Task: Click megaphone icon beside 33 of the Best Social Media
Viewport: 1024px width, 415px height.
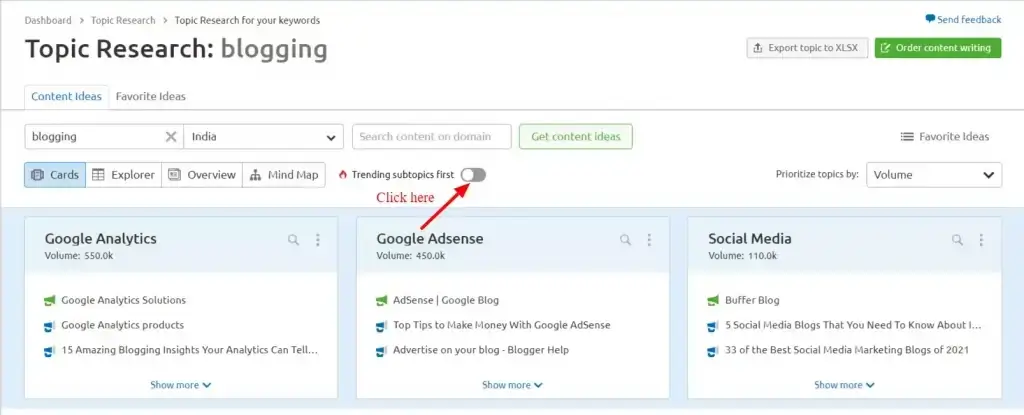Action: [714, 350]
